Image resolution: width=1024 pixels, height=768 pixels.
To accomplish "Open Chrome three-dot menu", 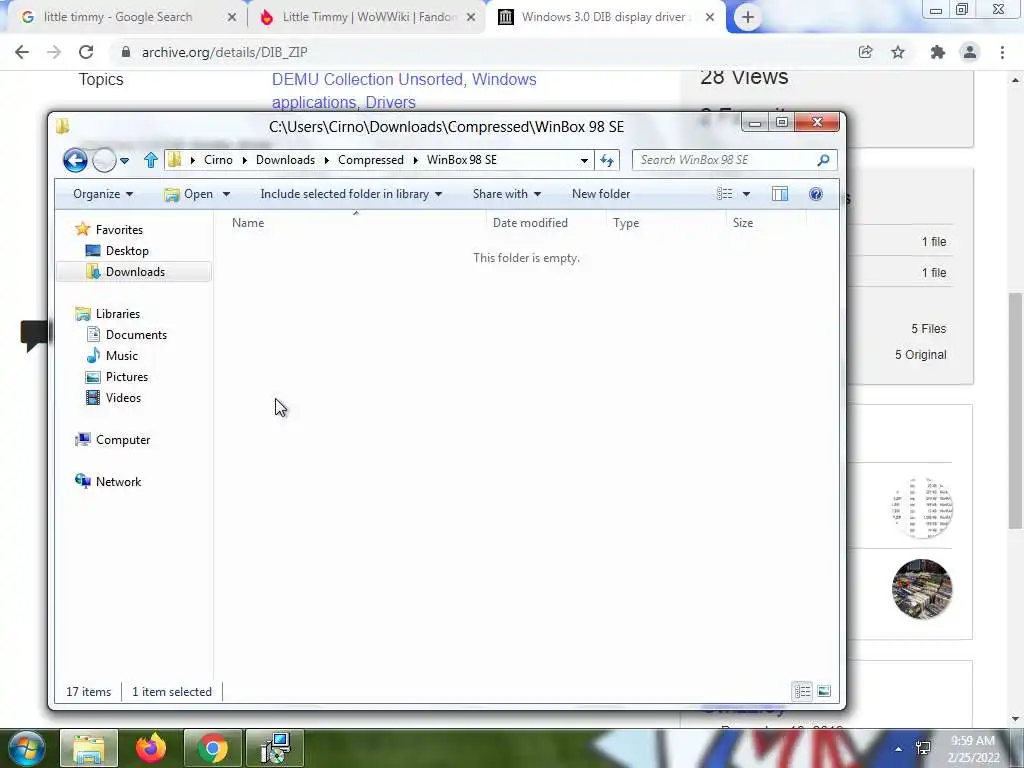I will point(1002,52).
